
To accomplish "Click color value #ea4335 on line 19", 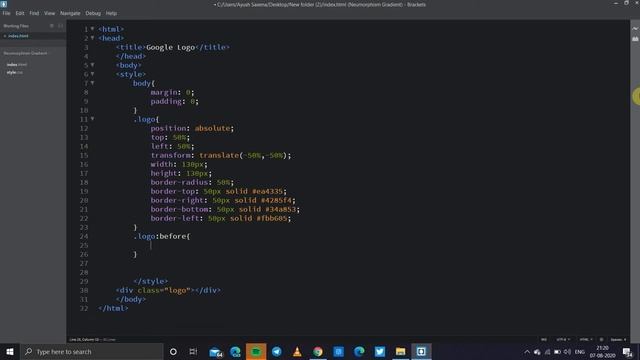I will (x=267, y=191).
